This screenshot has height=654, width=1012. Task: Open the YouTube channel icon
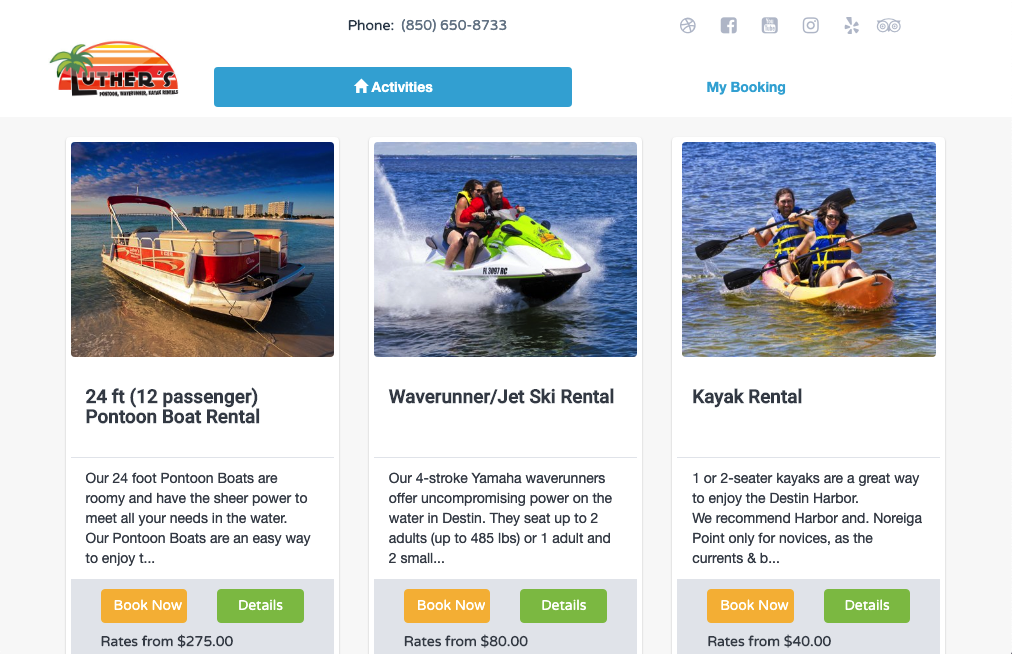[x=769, y=26]
